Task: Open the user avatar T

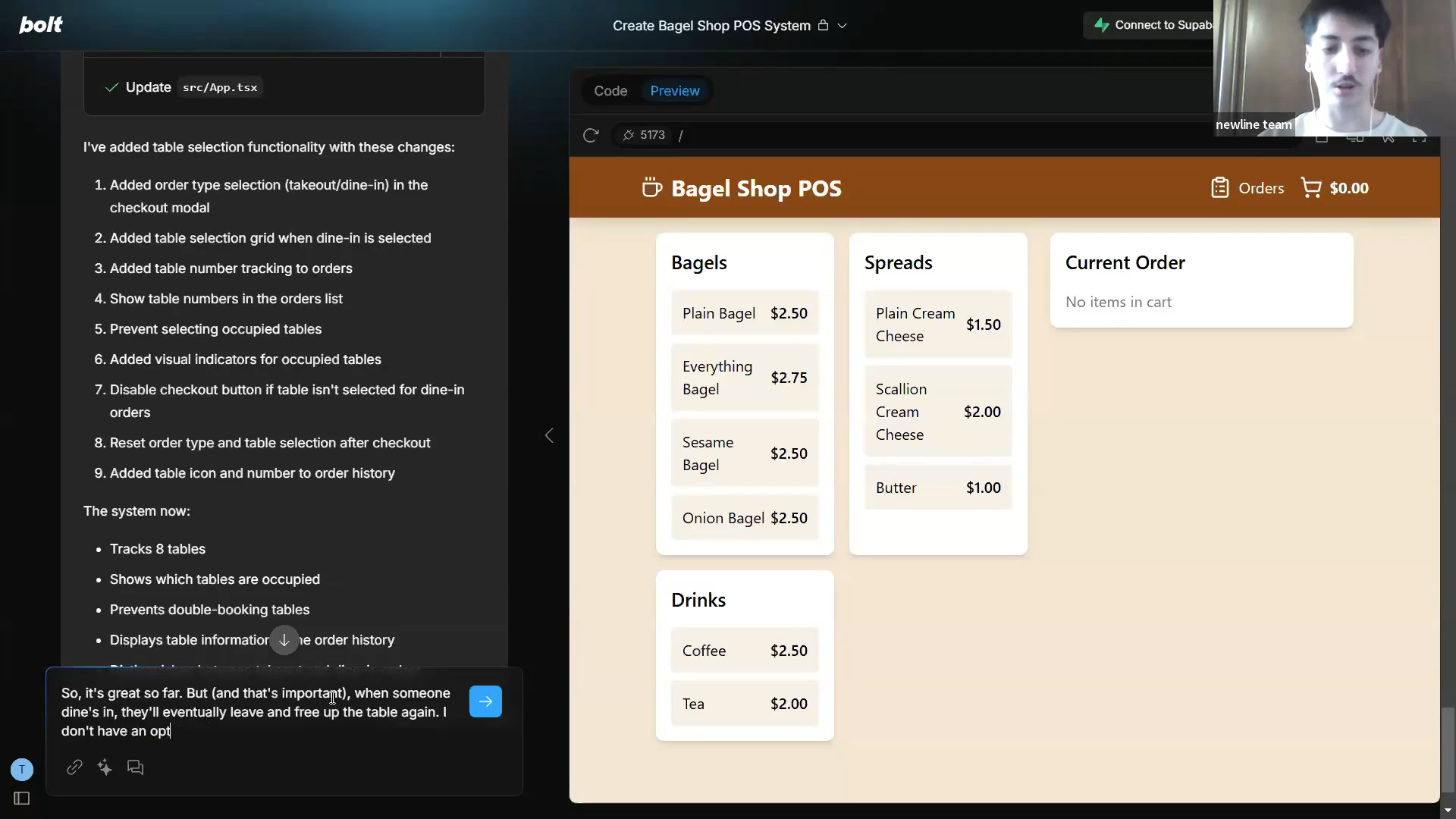Action: coord(22,770)
